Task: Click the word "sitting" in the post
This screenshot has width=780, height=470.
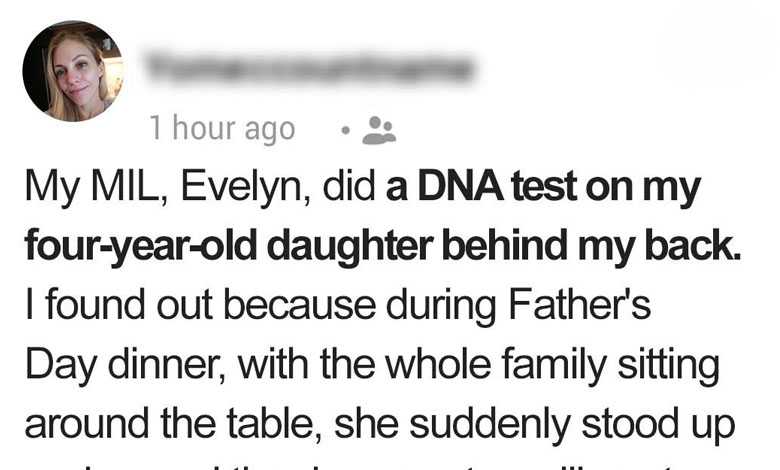Action: [x=666, y=367]
